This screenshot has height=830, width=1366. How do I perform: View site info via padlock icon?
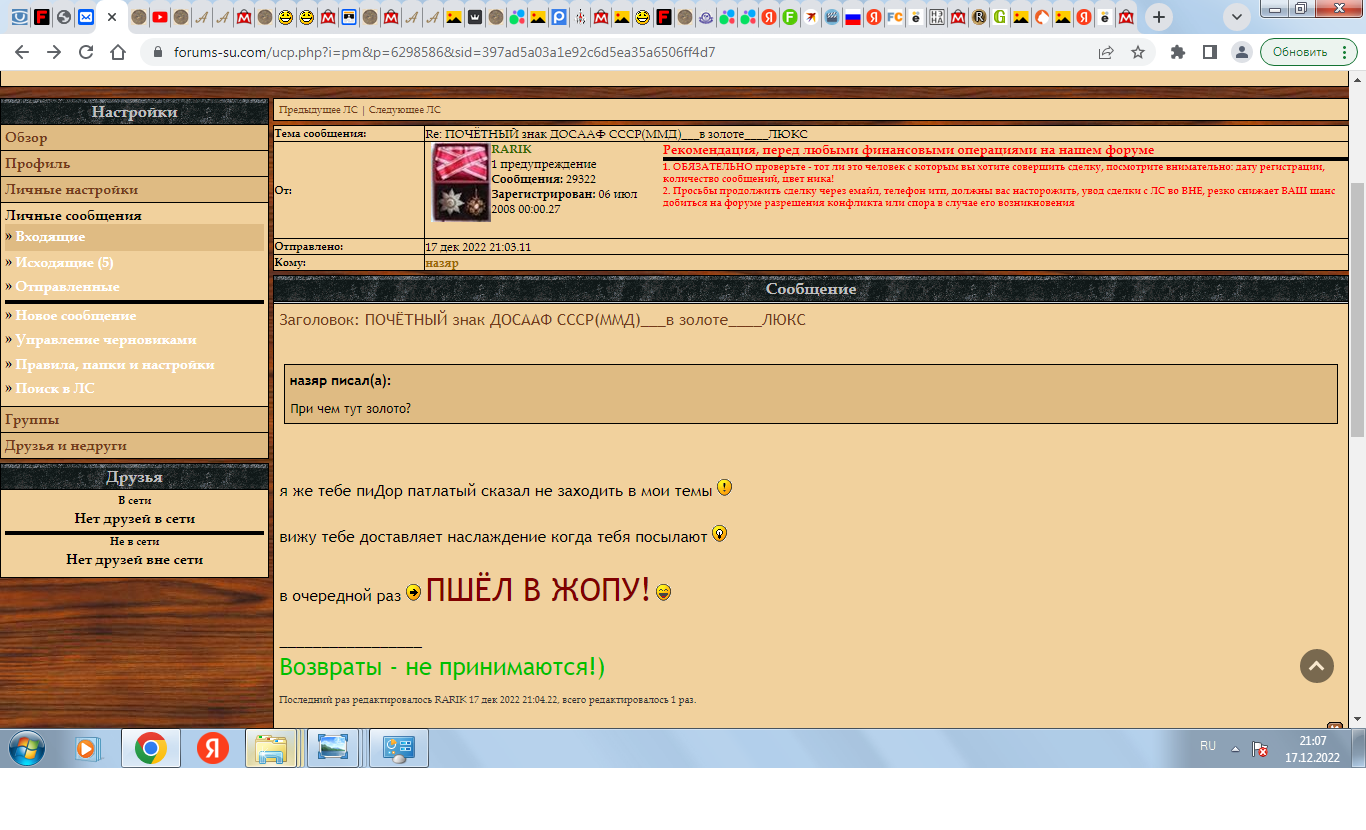[157, 52]
